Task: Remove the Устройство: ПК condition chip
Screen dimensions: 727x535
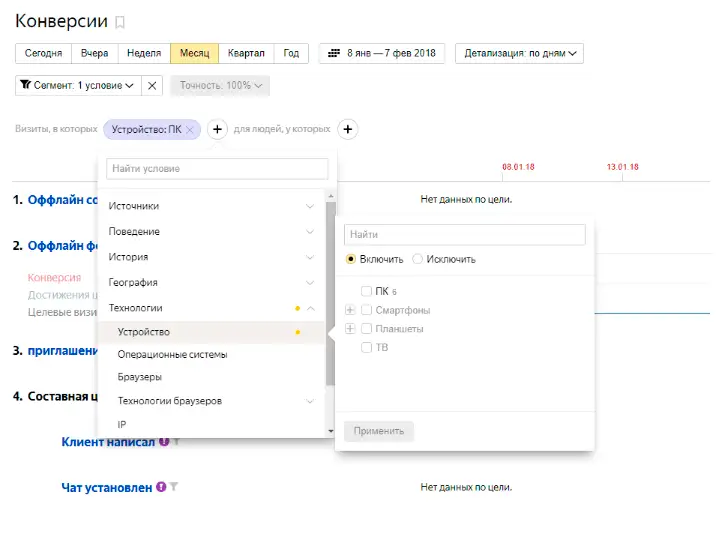Action: [190, 129]
